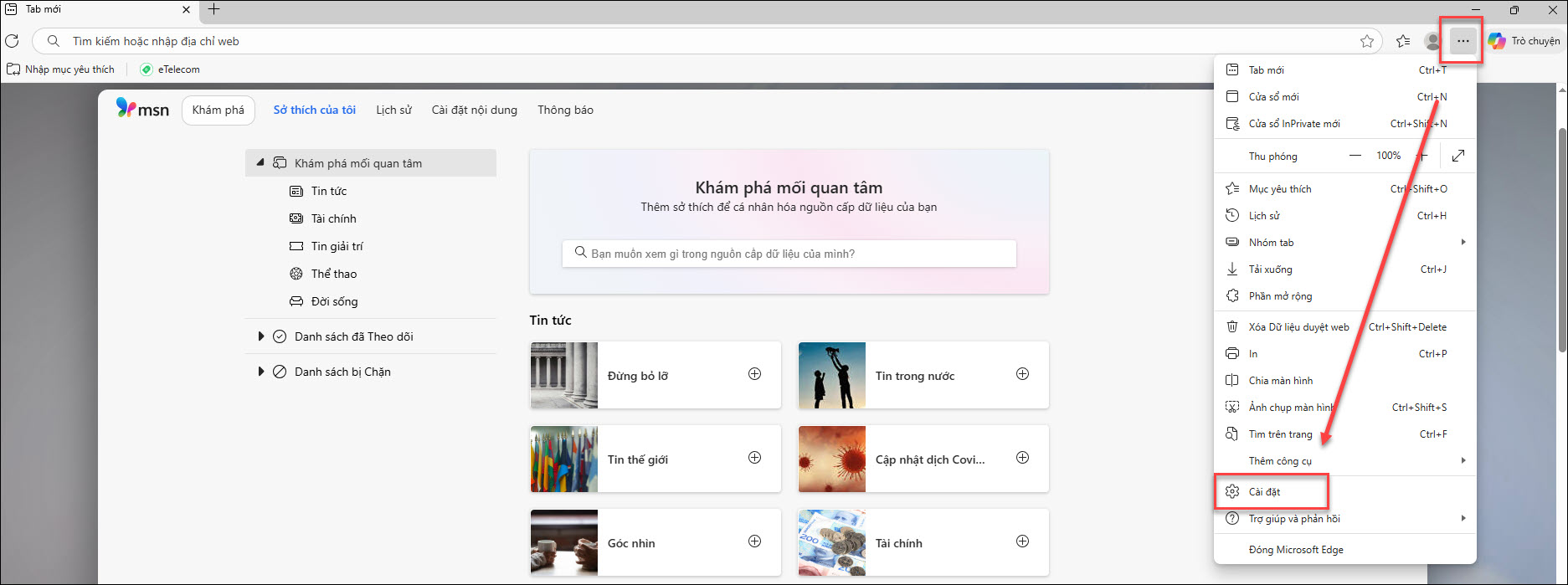Add the Đừng bỏ lỡ topic
1568x585 pixels.
click(754, 374)
